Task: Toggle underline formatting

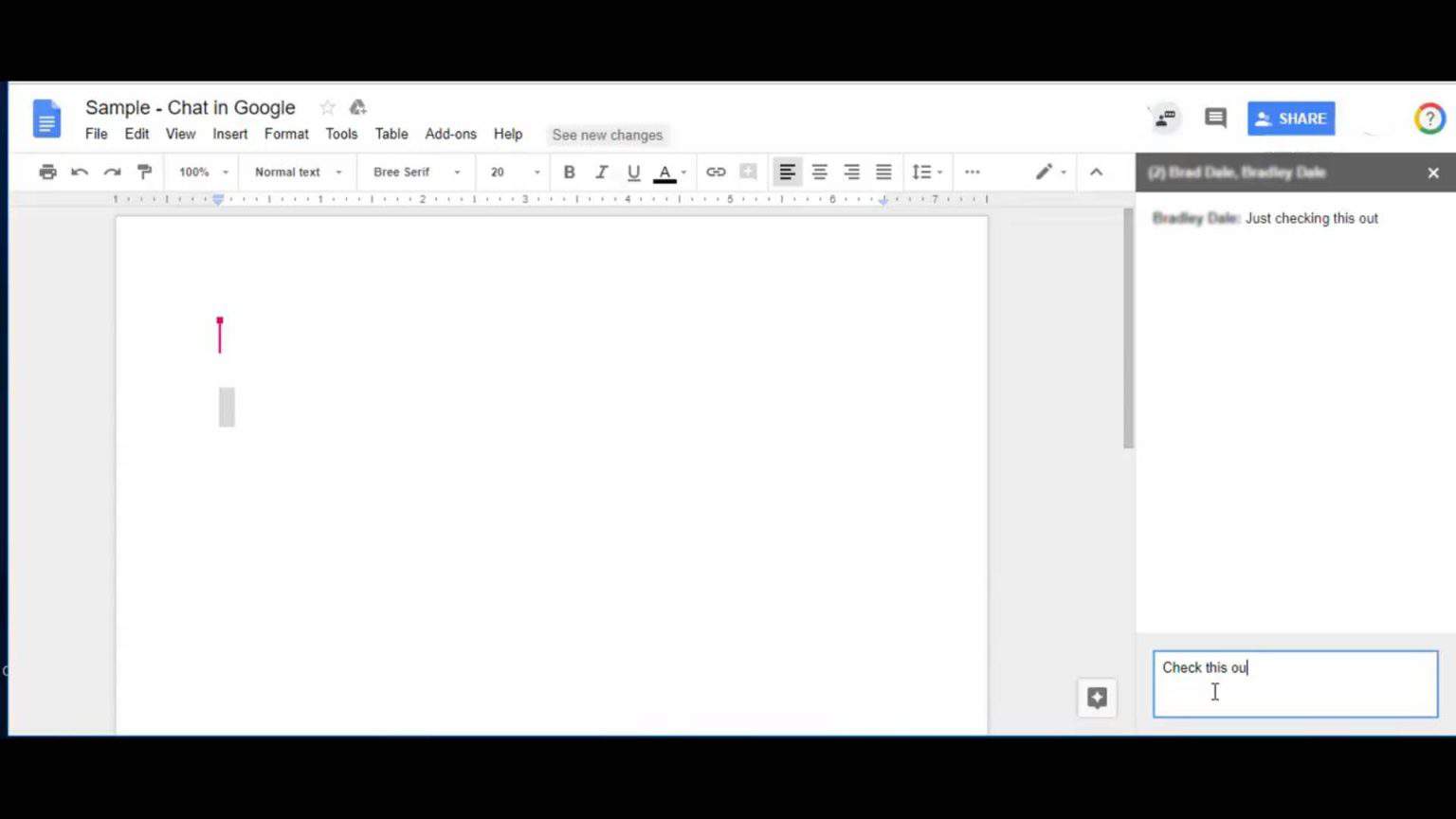Action: [x=633, y=172]
